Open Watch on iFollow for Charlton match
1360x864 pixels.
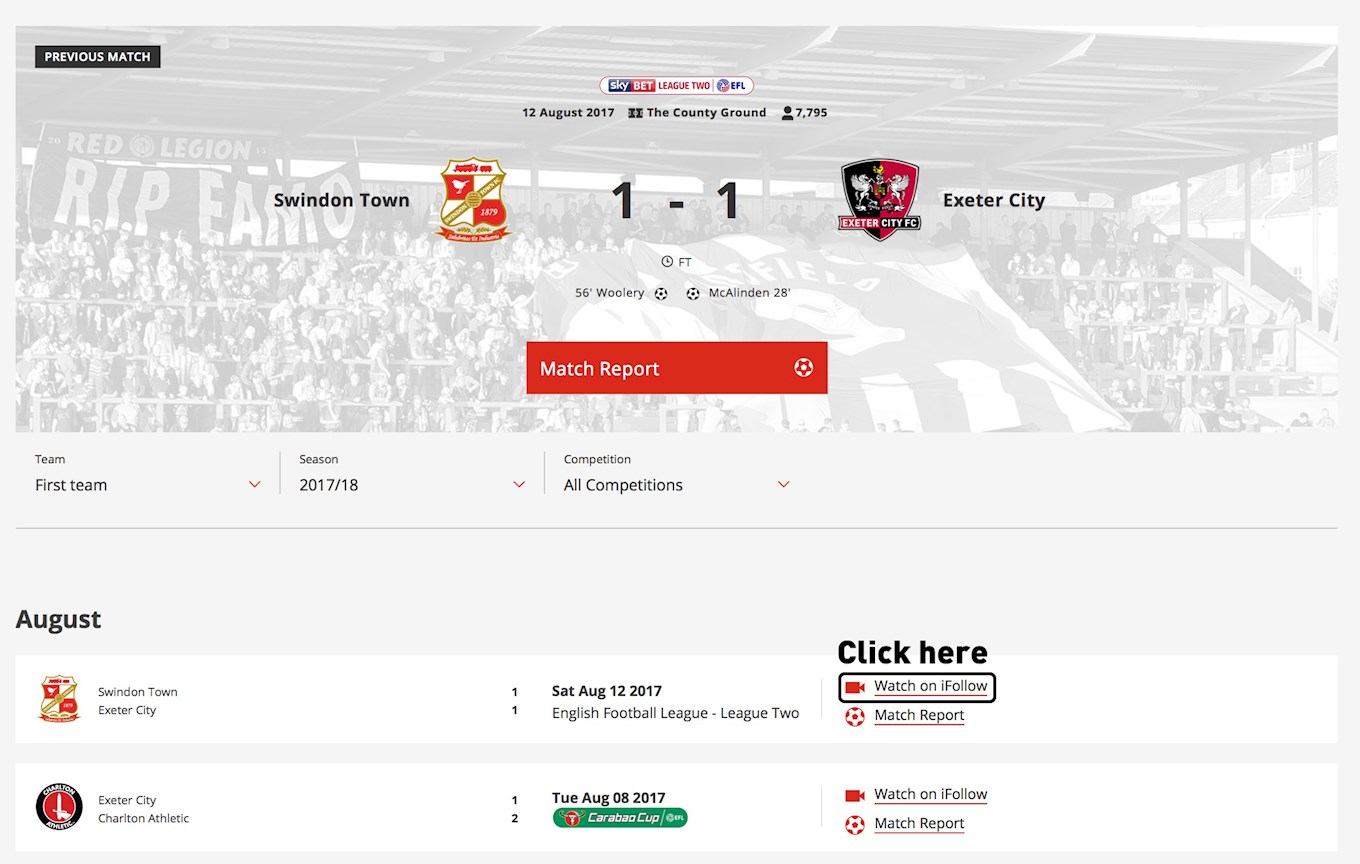pos(930,794)
